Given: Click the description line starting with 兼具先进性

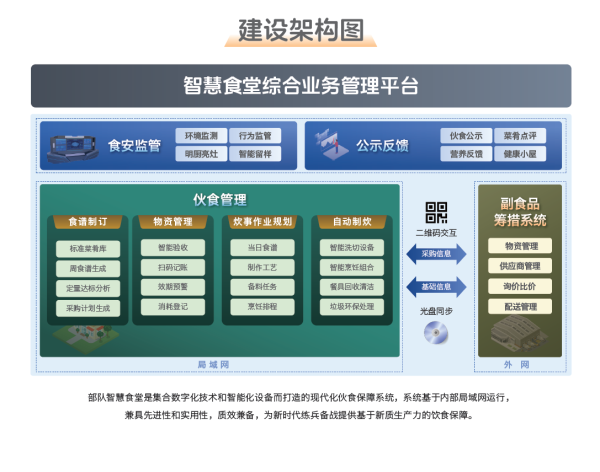Looking at the screenshot, I should [300, 415].
